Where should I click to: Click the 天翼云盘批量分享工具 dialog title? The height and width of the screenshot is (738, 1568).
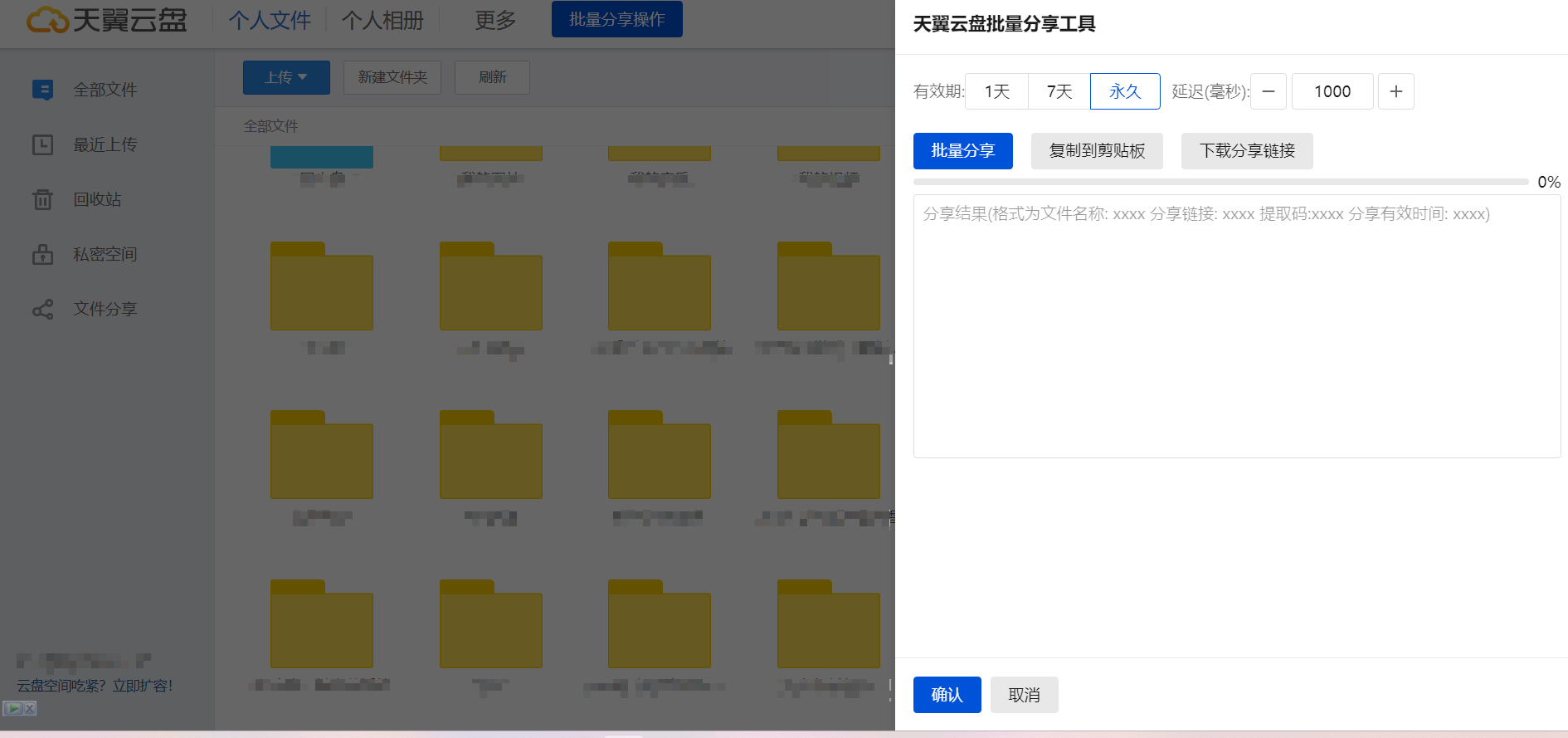coord(1005,24)
